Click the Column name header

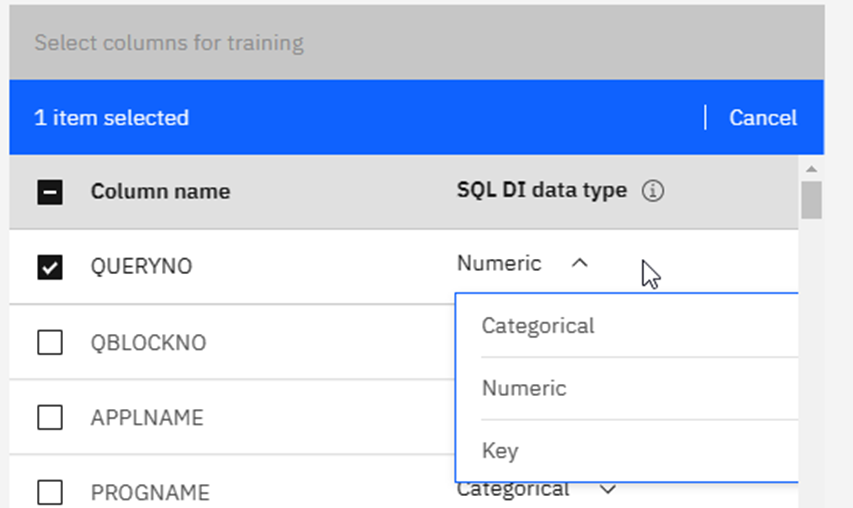click(x=160, y=191)
